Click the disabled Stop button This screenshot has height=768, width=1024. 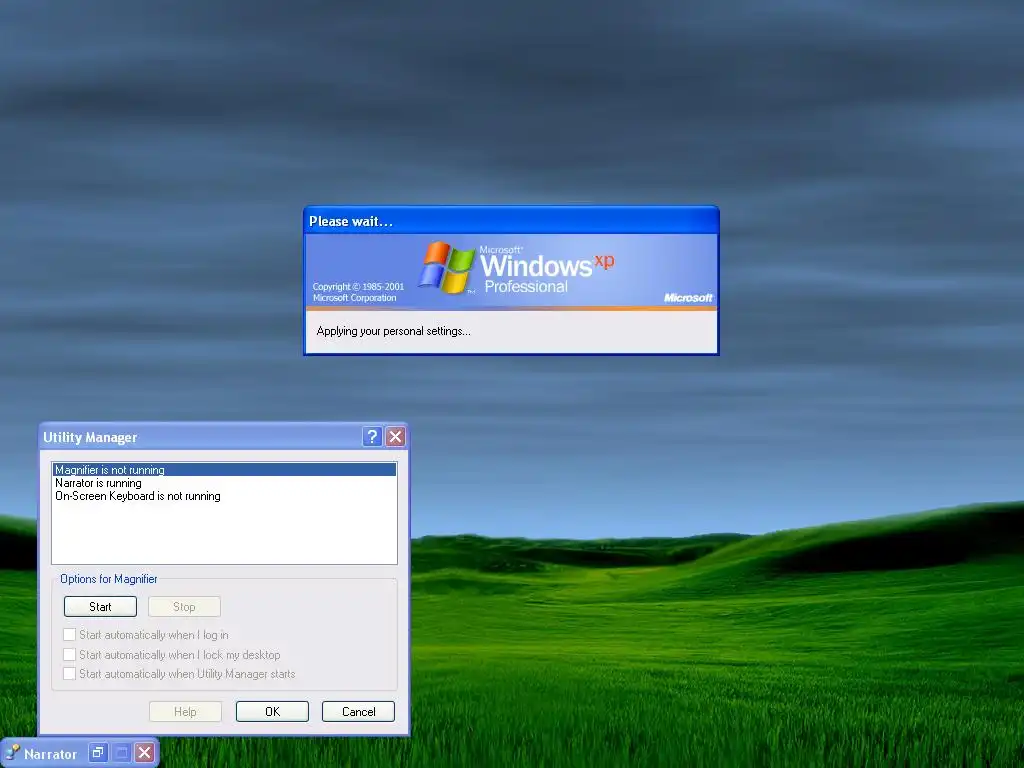click(184, 607)
